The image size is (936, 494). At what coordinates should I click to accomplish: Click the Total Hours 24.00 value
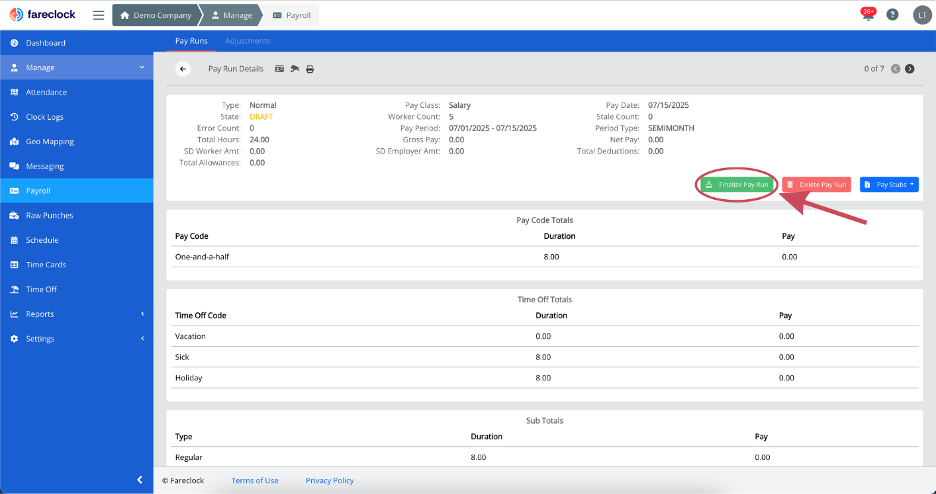coord(259,140)
